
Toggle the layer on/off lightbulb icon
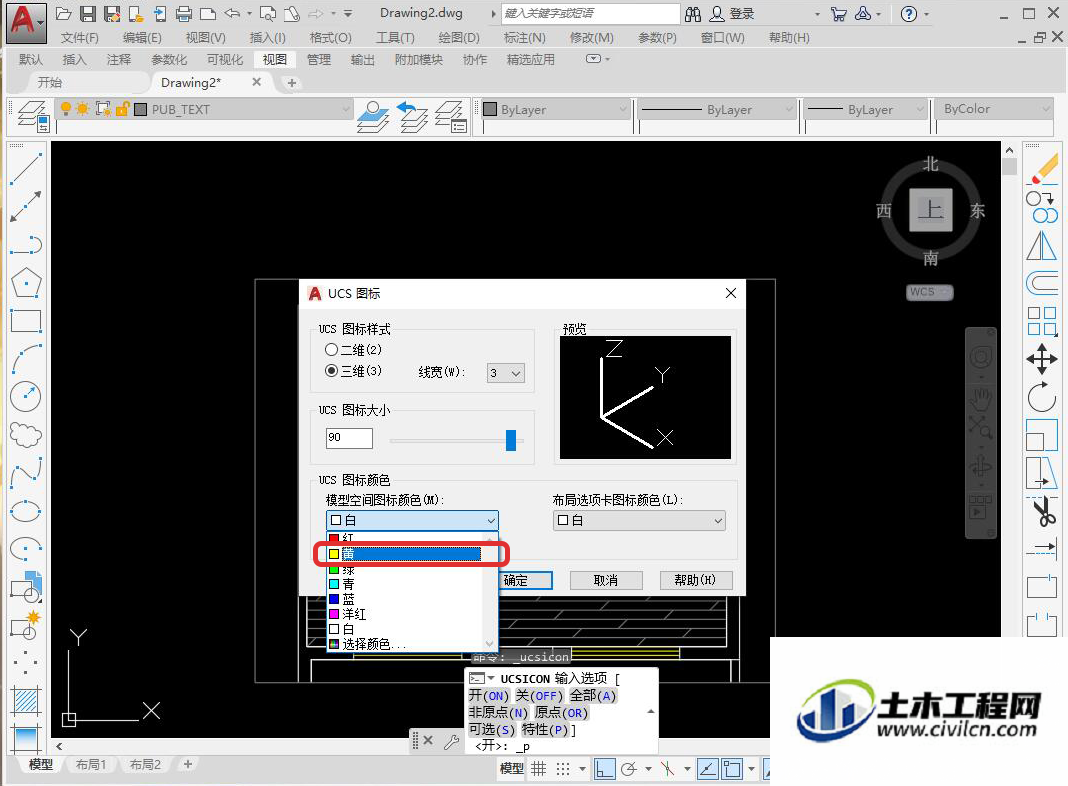(x=65, y=109)
